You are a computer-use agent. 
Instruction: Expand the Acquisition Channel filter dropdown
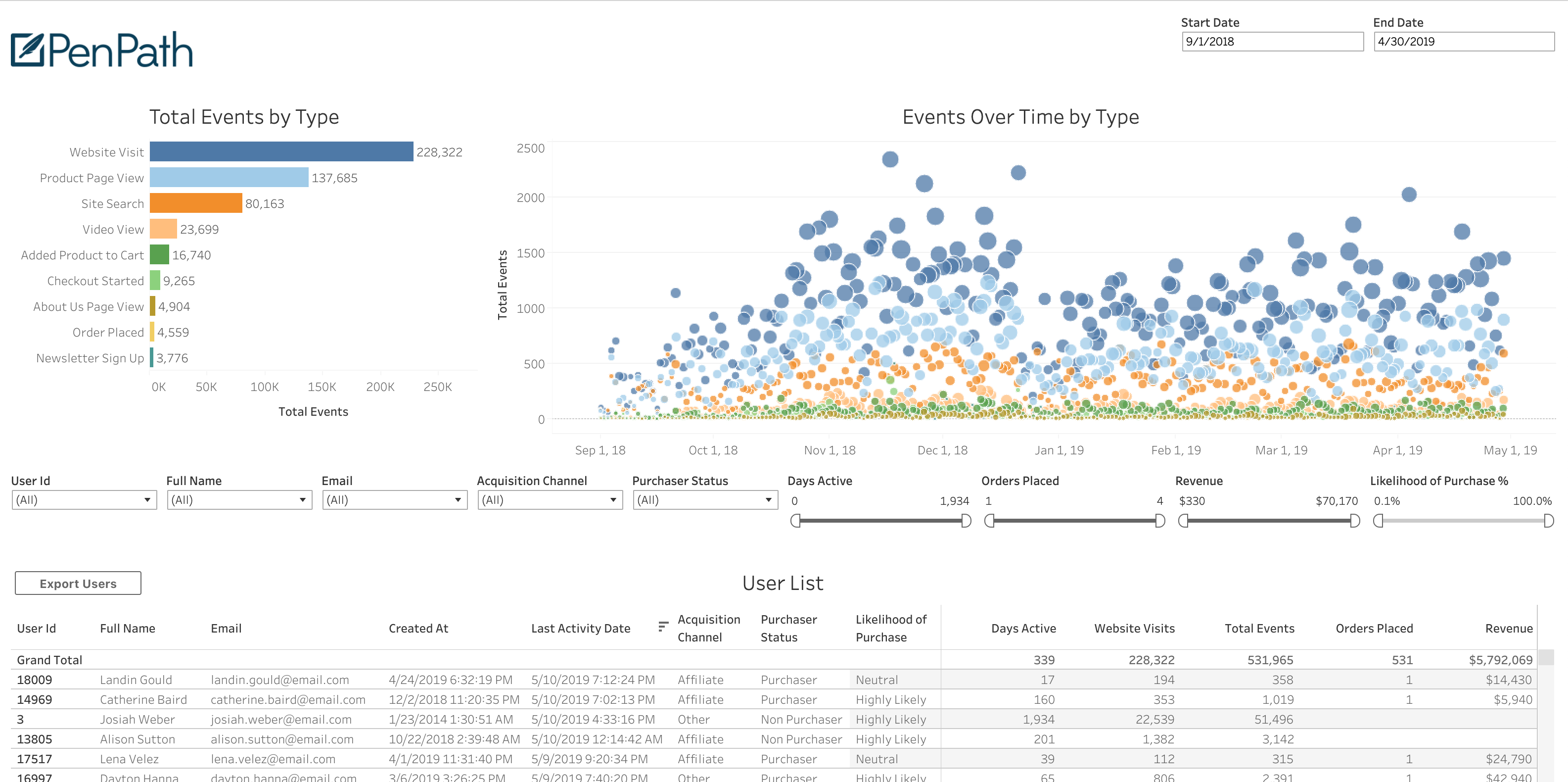point(550,500)
